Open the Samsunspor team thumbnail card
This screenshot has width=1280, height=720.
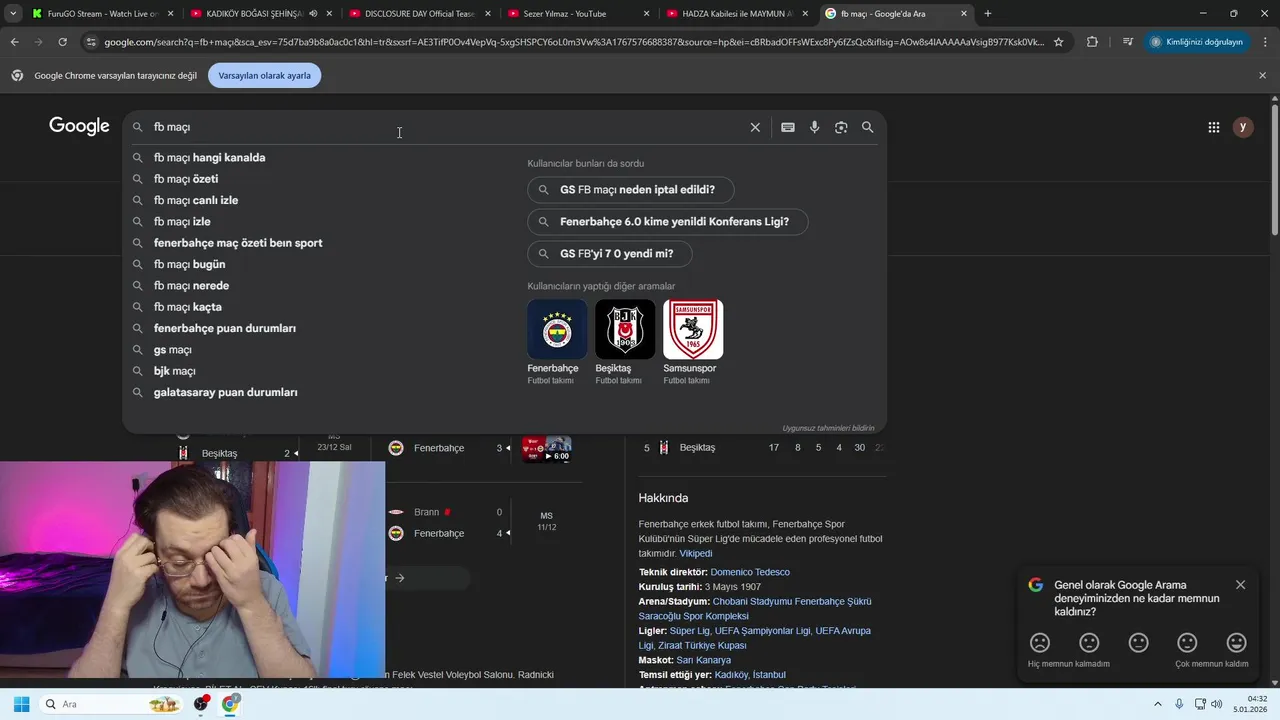[x=693, y=342]
